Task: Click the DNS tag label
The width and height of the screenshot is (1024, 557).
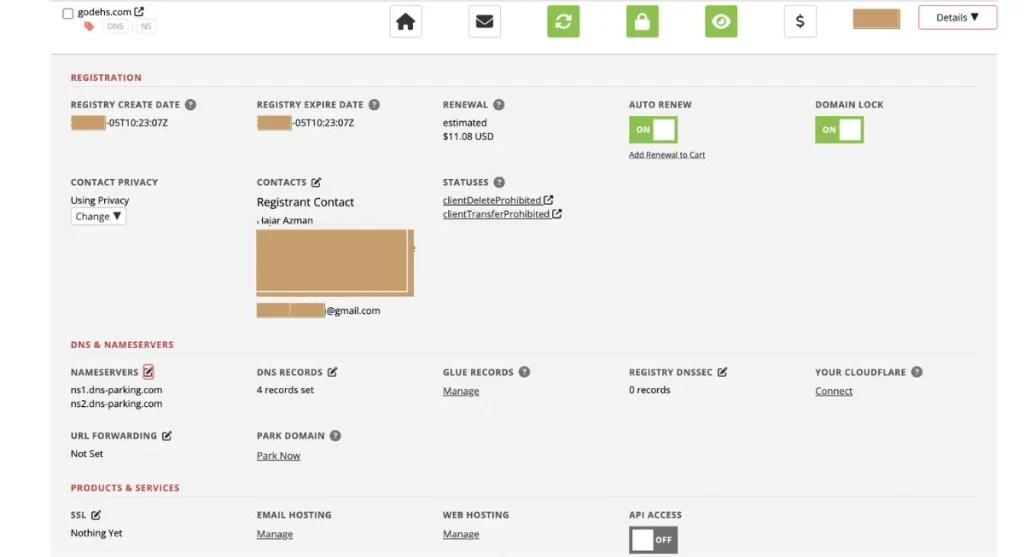Action: tap(115, 26)
